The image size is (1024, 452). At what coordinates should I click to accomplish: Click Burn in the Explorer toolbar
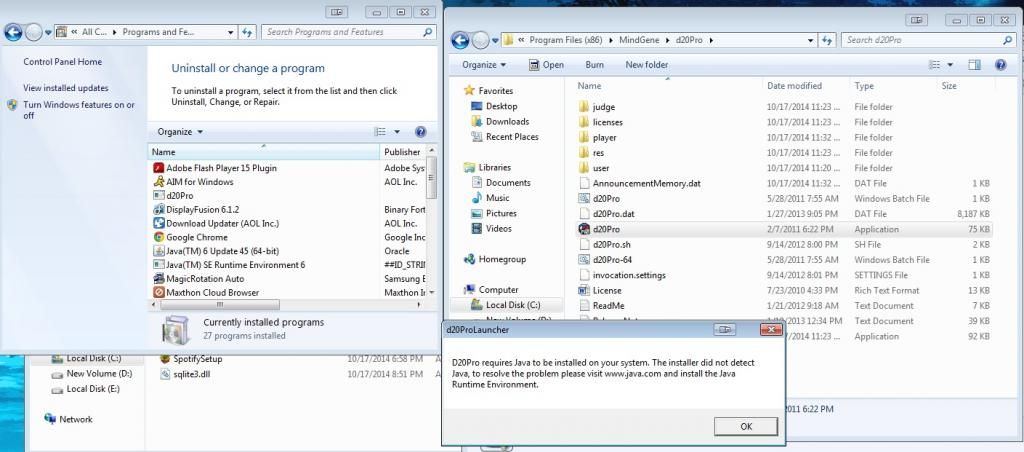tap(594, 65)
